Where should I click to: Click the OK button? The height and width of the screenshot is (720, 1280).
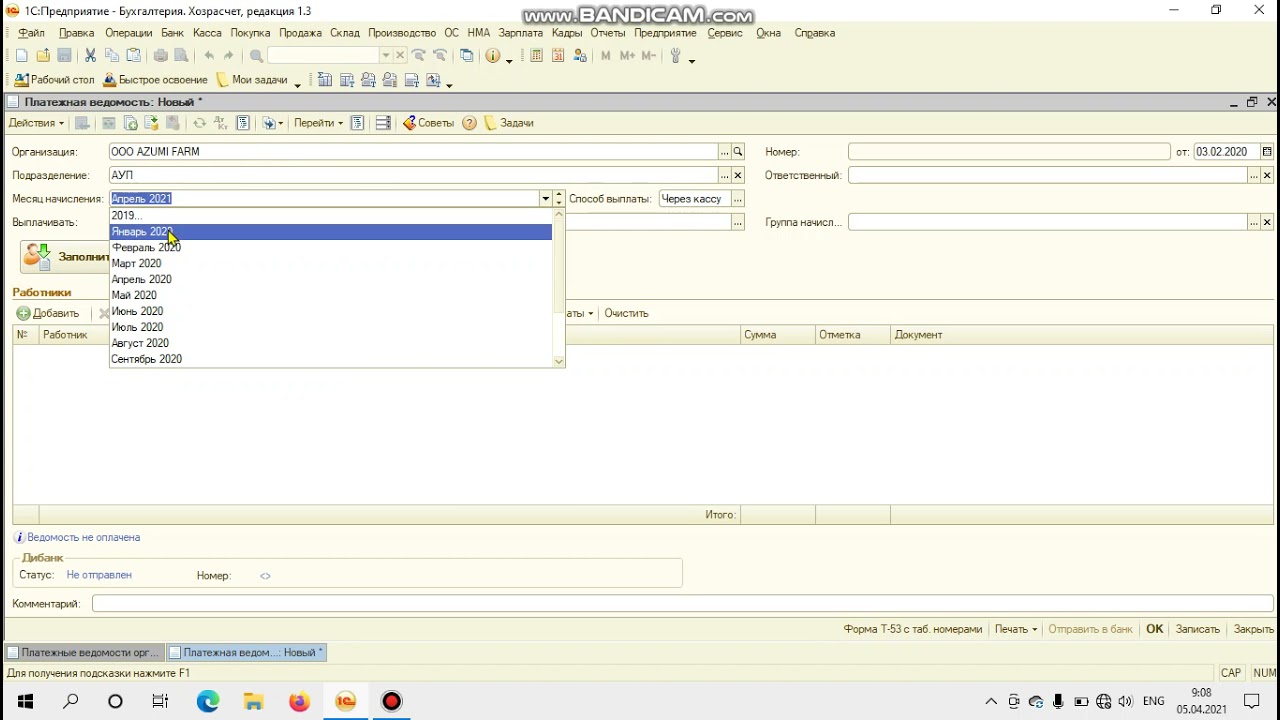[x=1154, y=629]
